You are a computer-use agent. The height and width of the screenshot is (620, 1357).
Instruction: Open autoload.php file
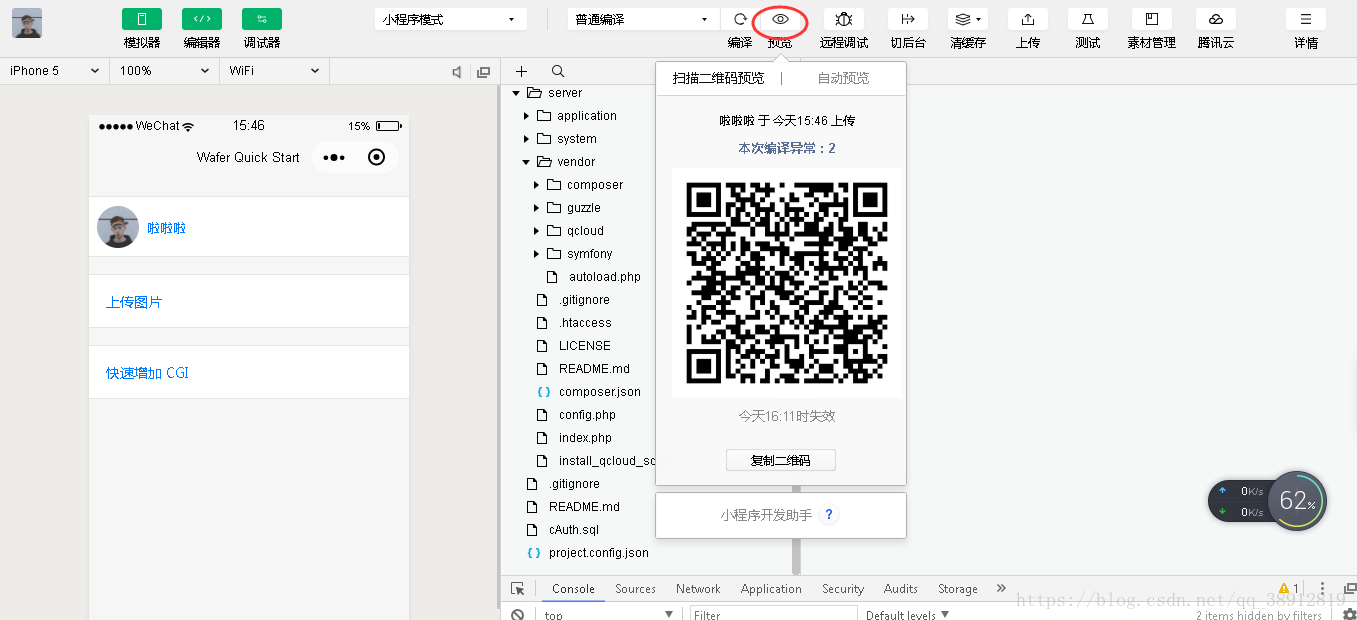604,277
